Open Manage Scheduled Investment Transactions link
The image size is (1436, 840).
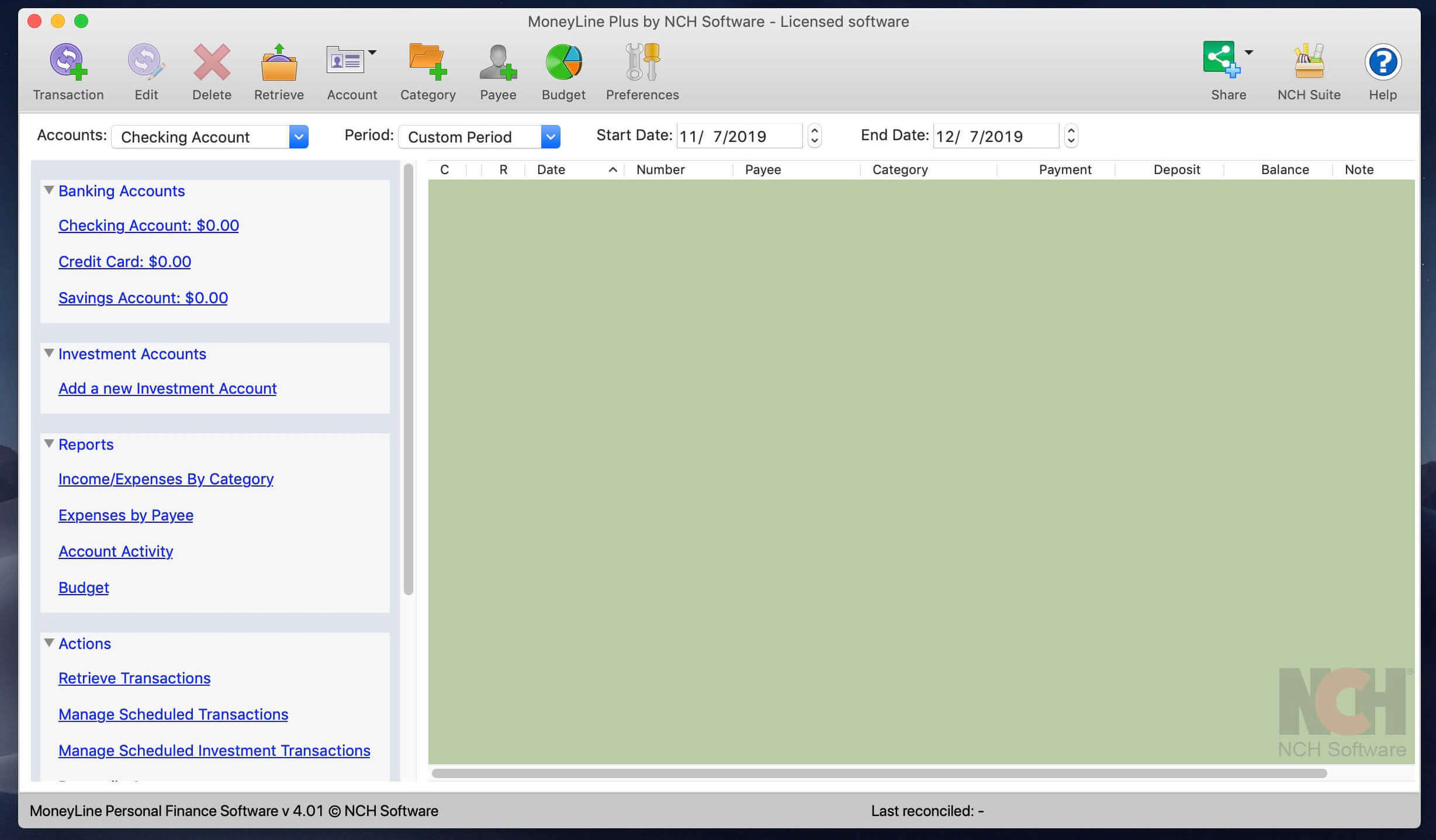pos(214,751)
